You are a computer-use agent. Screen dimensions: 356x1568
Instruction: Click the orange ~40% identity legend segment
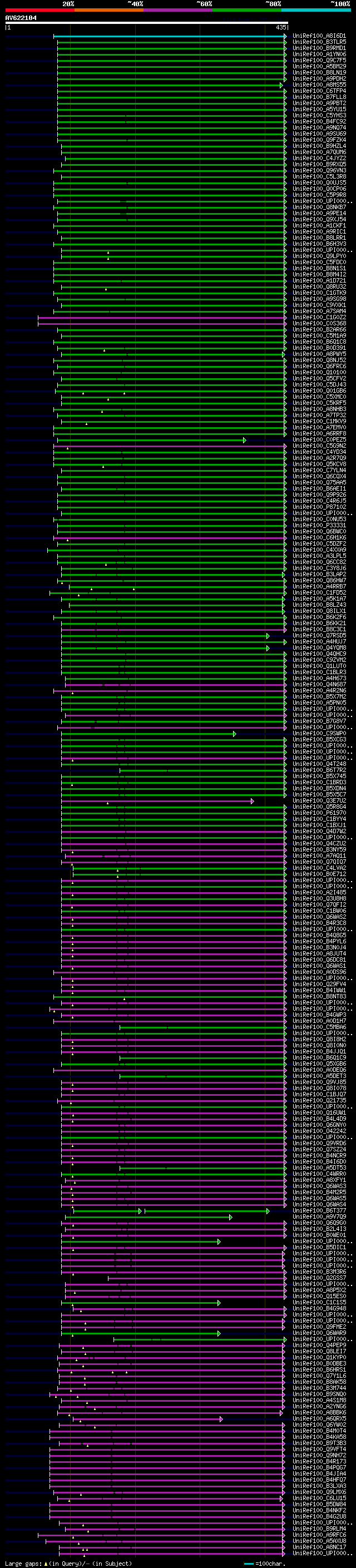(x=109, y=10)
